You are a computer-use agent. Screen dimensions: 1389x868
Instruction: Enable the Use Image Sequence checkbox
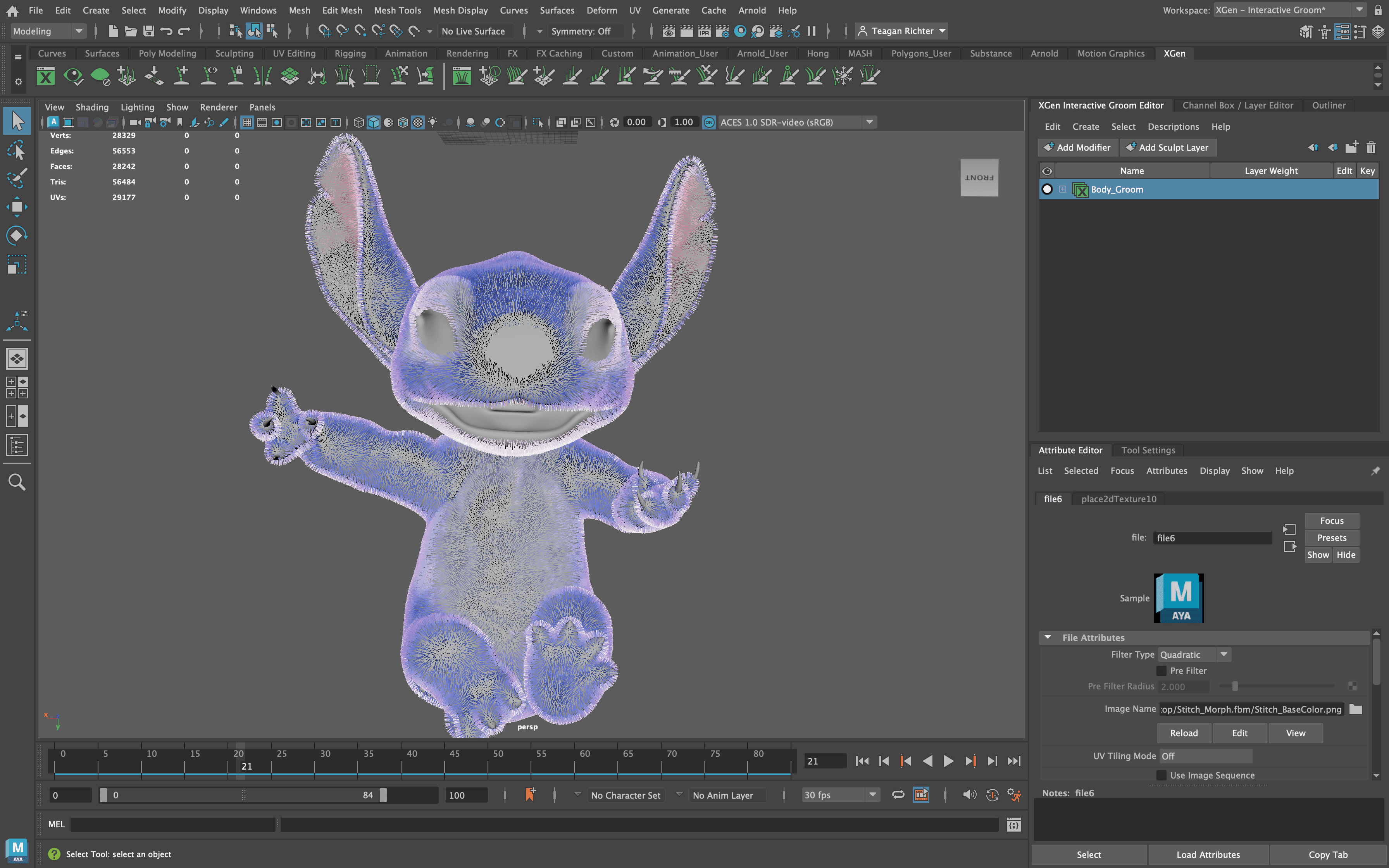coord(1162,775)
